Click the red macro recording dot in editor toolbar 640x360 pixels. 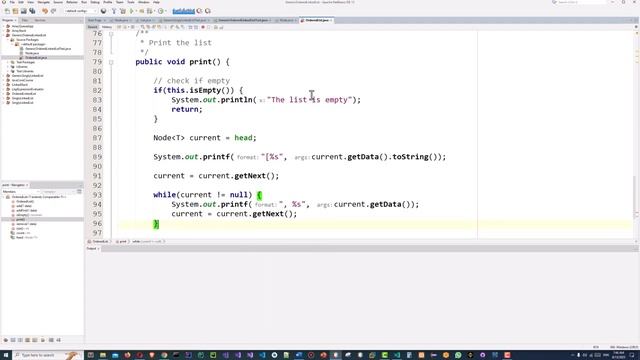point(202,27)
